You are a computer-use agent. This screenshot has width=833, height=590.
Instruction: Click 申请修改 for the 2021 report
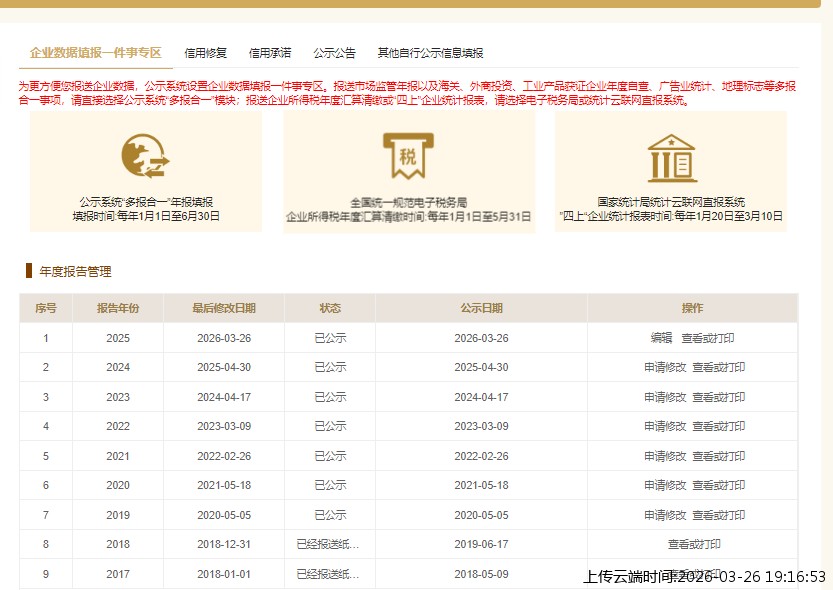(x=664, y=456)
